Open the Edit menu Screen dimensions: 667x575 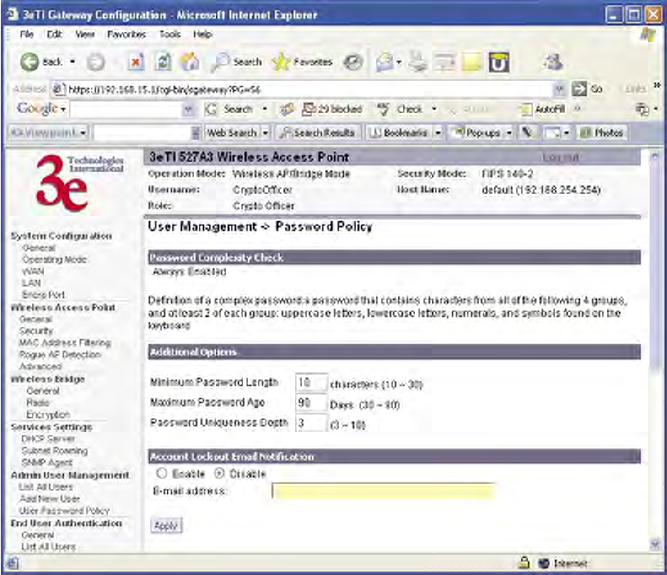(x=54, y=34)
